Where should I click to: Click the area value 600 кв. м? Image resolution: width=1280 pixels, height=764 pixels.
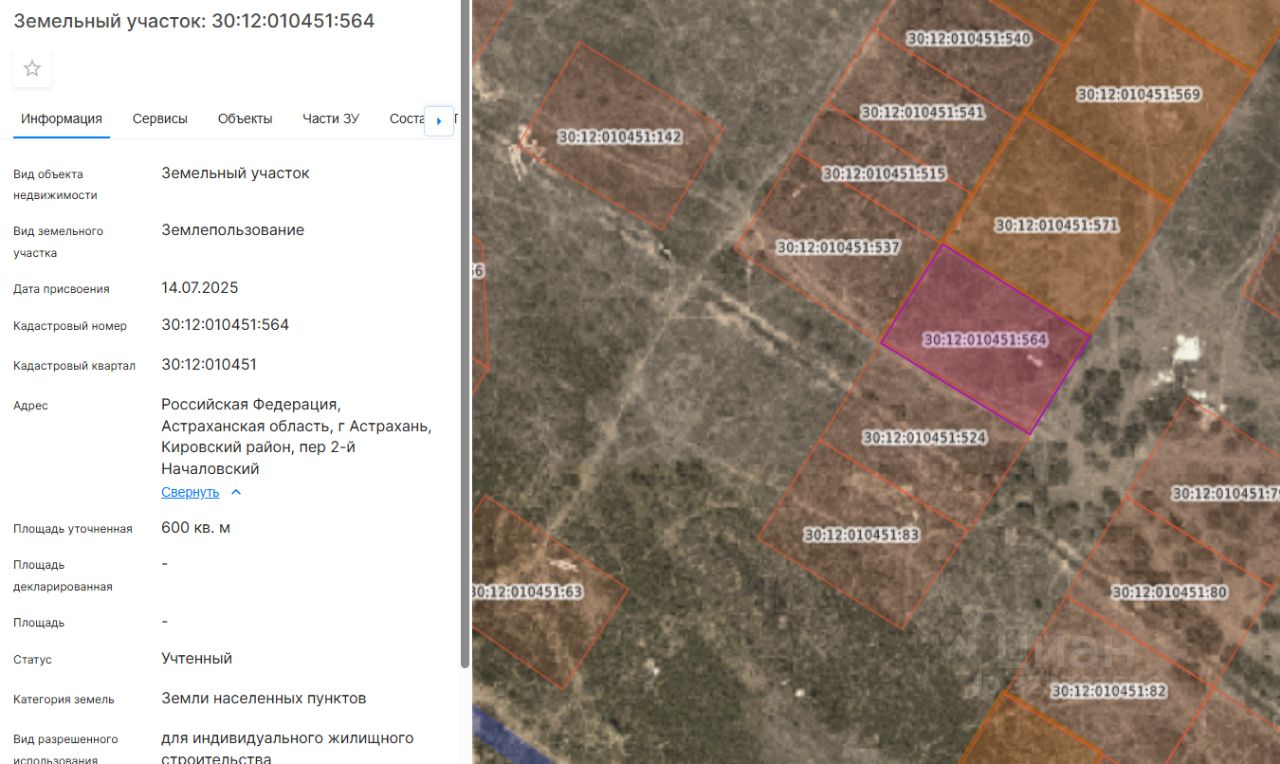pyautogui.click(x=196, y=527)
